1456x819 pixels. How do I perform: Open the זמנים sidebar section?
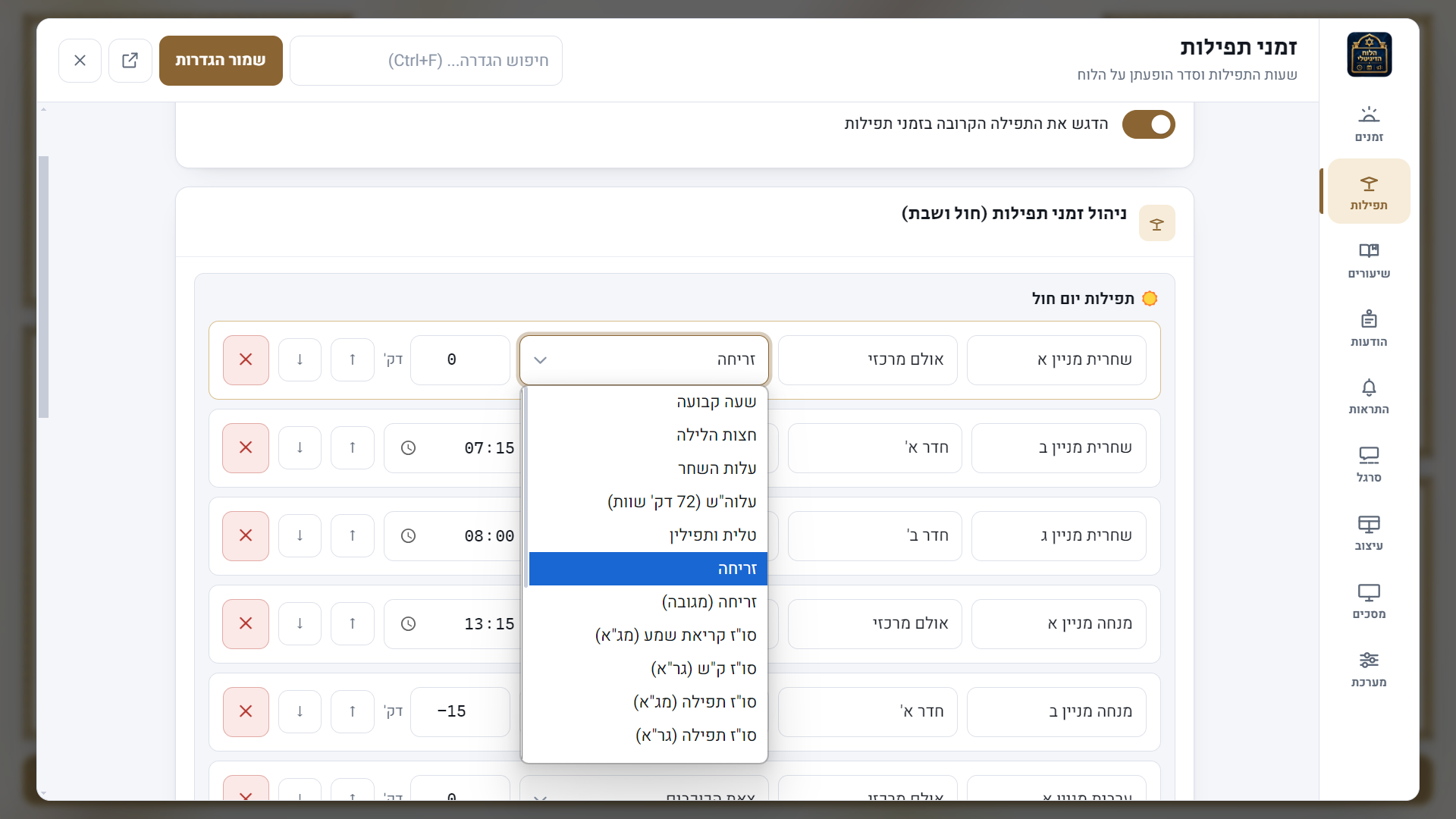pyautogui.click(x=1369, y=124)
